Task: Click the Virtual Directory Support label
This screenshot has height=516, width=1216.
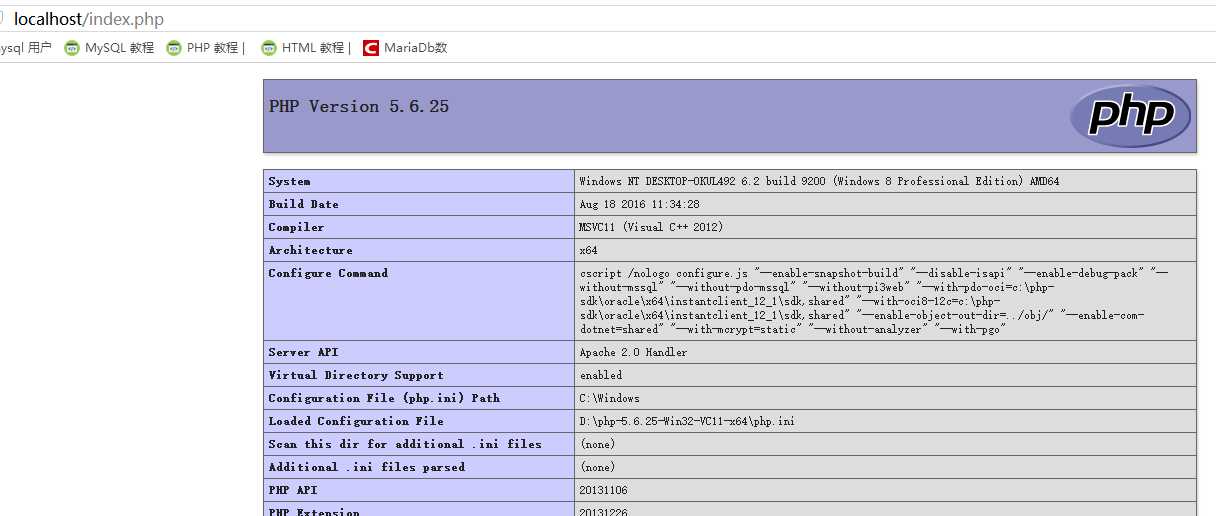Action: pyautogui.click(x=356, y=375)
